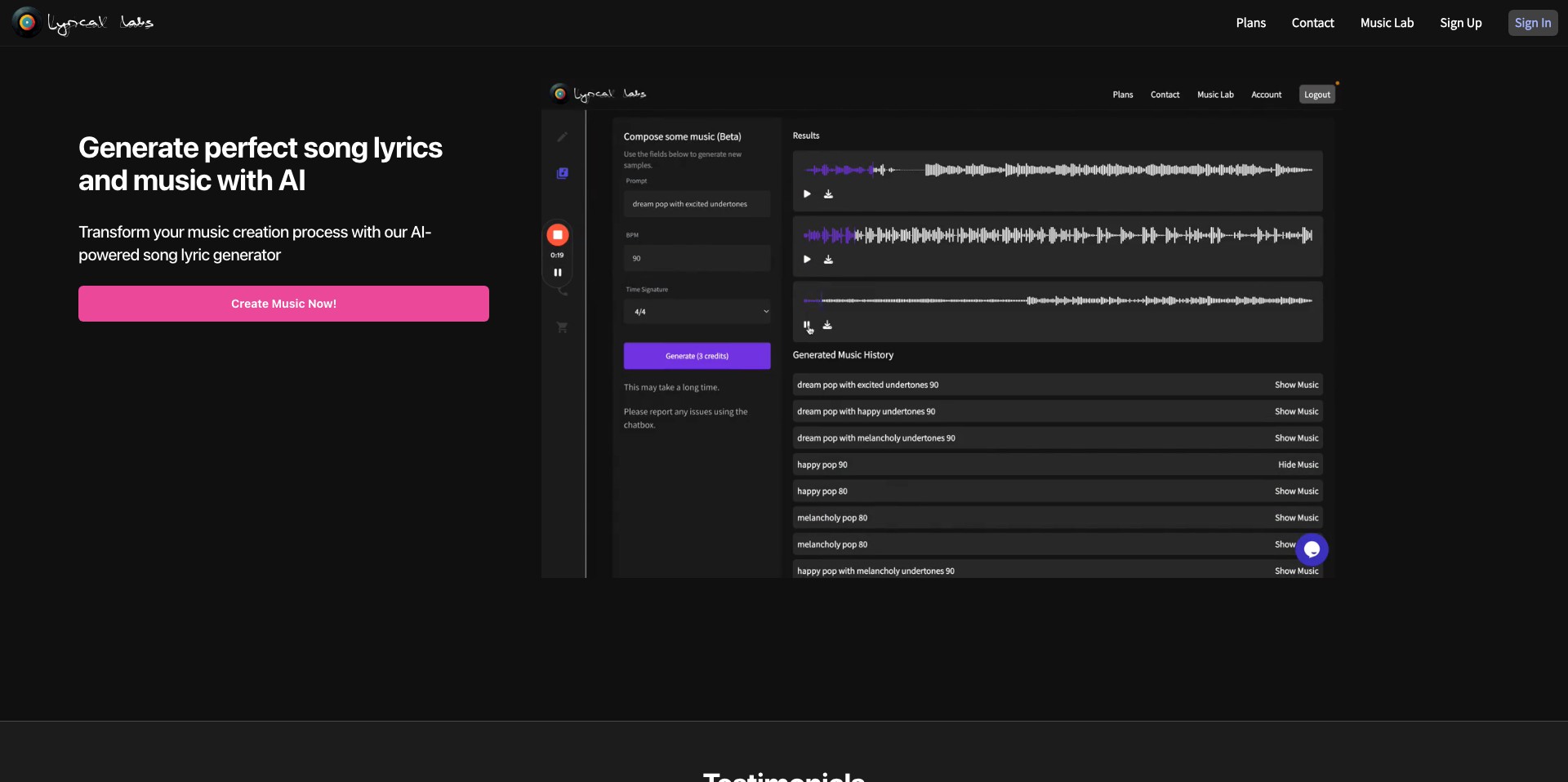
Task: Open Account in the demo preview navigation
Action: click(x=1267, y=95)
